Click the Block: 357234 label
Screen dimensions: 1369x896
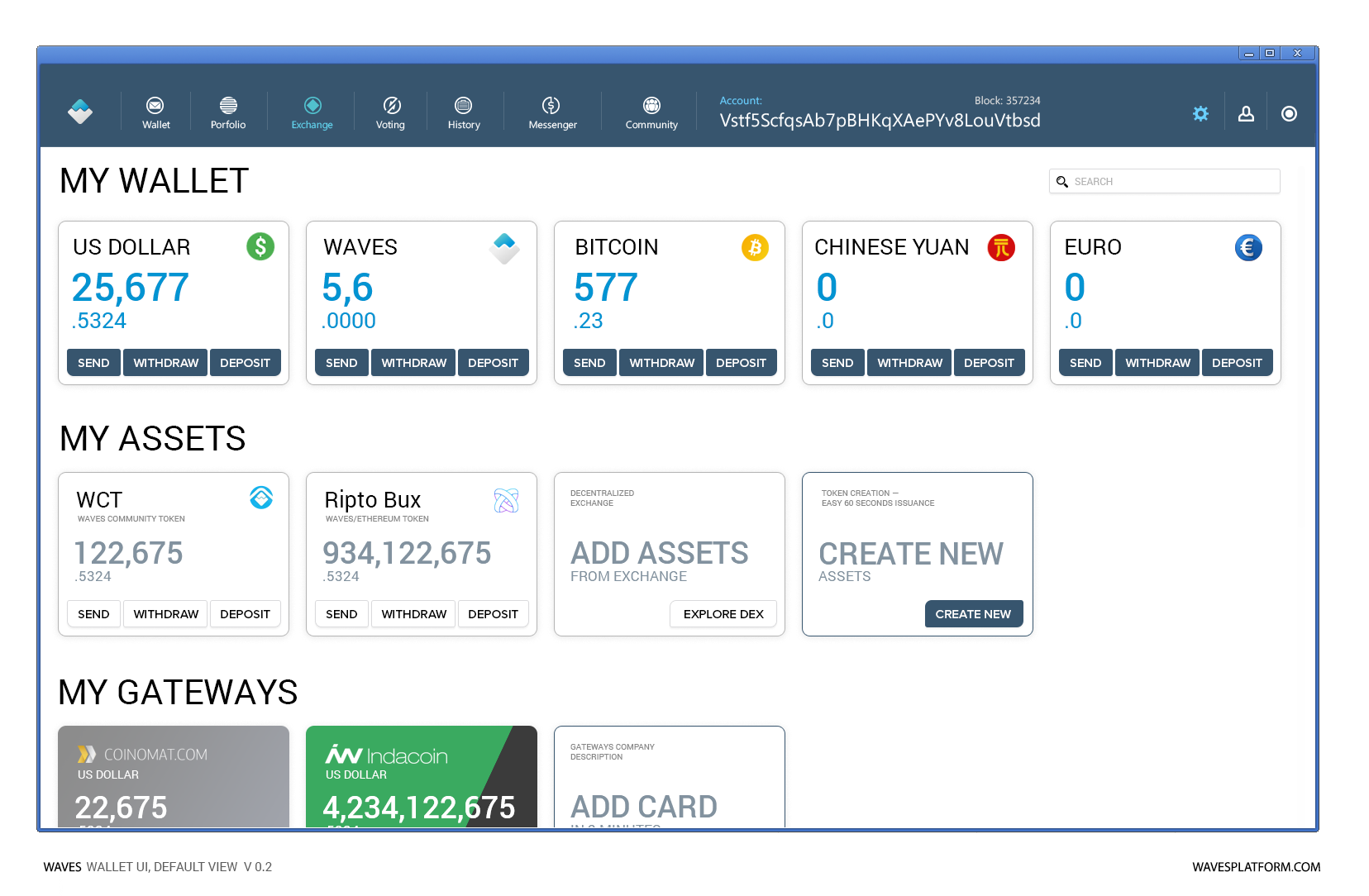[1007, 101]
